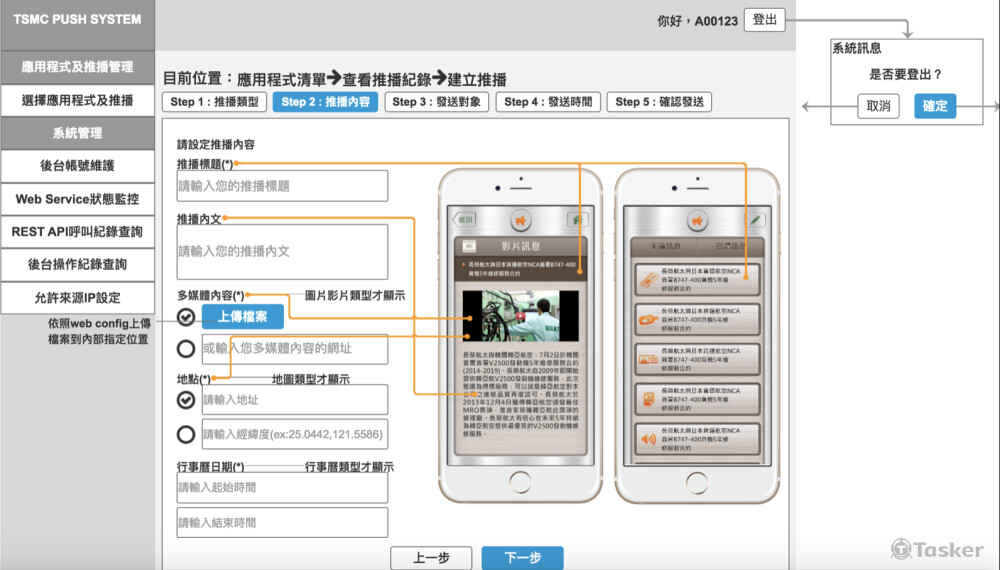Viewport: 1000px width, 570px height.
Task: Confirm logout with 確定 button
Action: pos(935,106)
